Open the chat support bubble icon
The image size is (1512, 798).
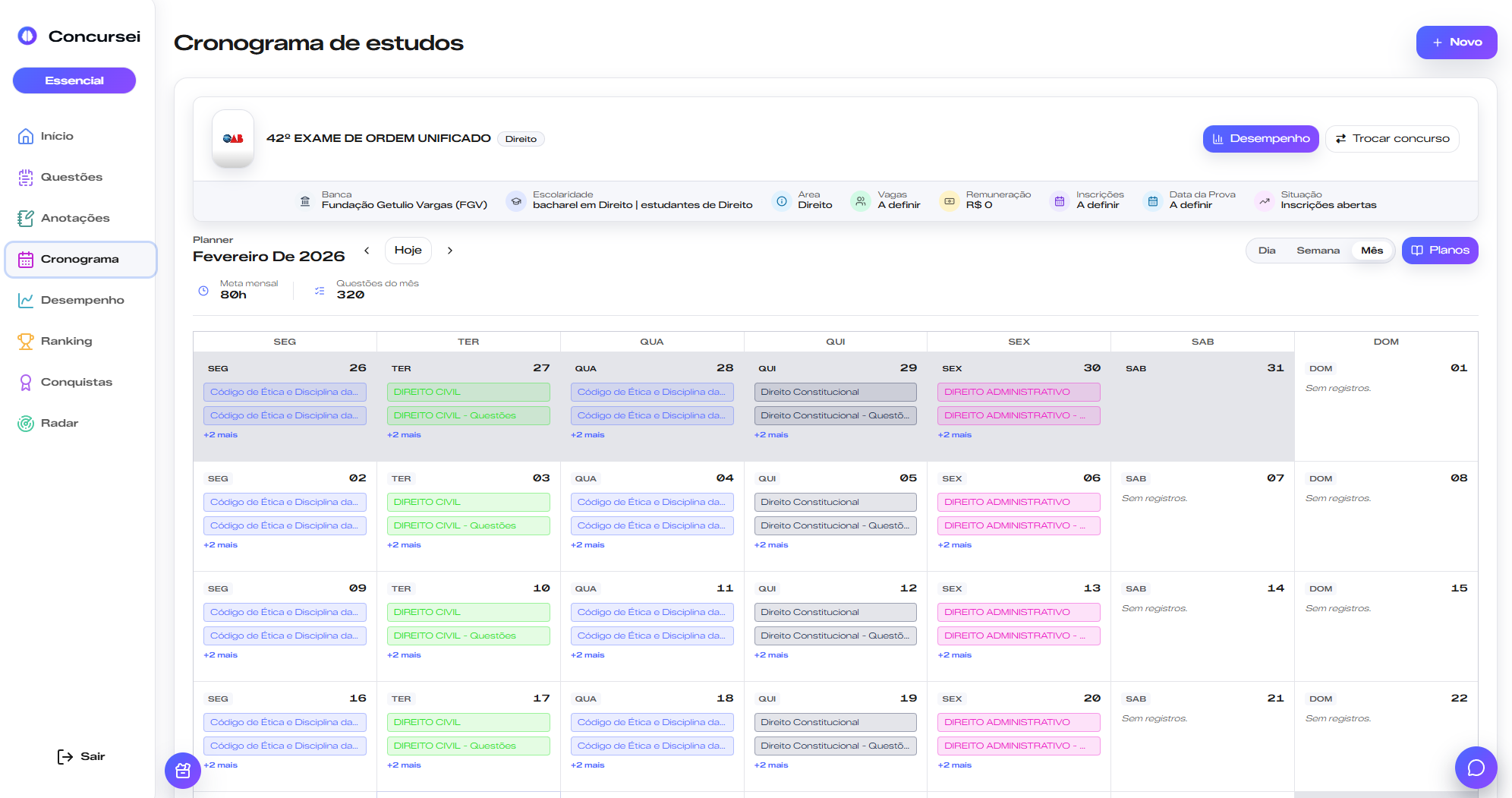pyautogui.click(x=1476, y=768)
